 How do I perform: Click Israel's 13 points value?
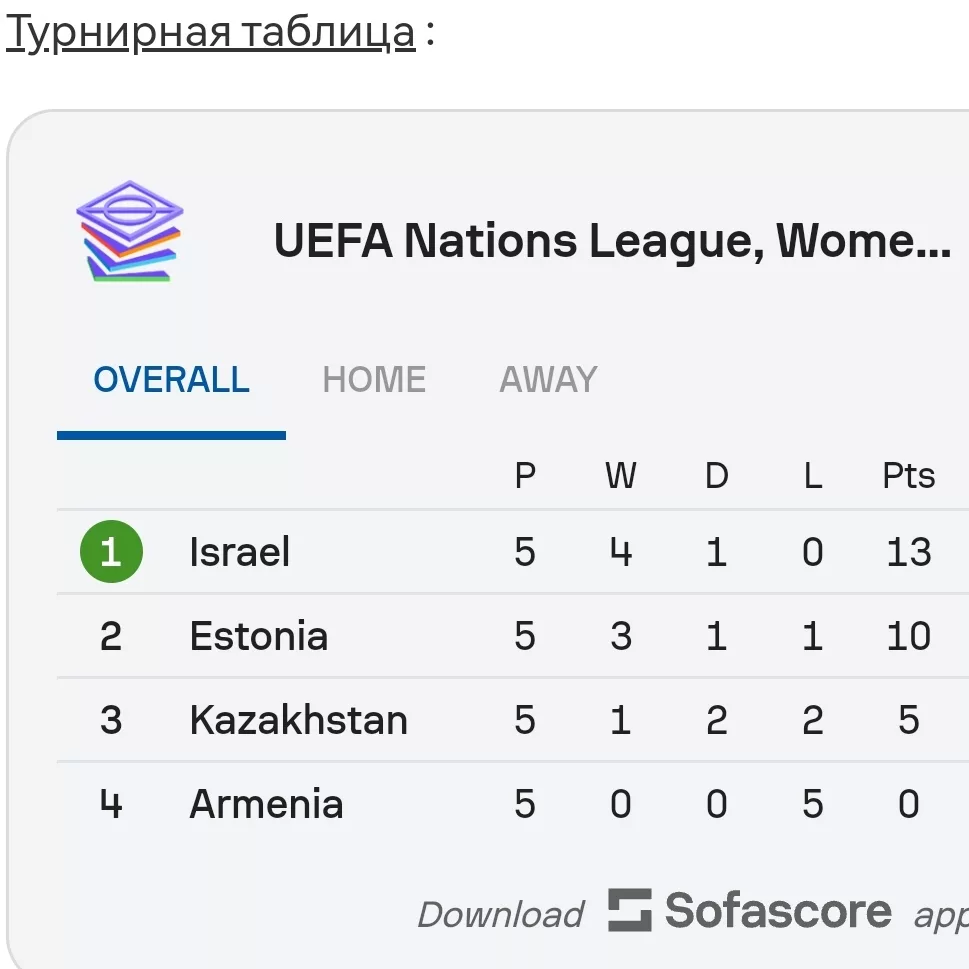pos(908,552)
